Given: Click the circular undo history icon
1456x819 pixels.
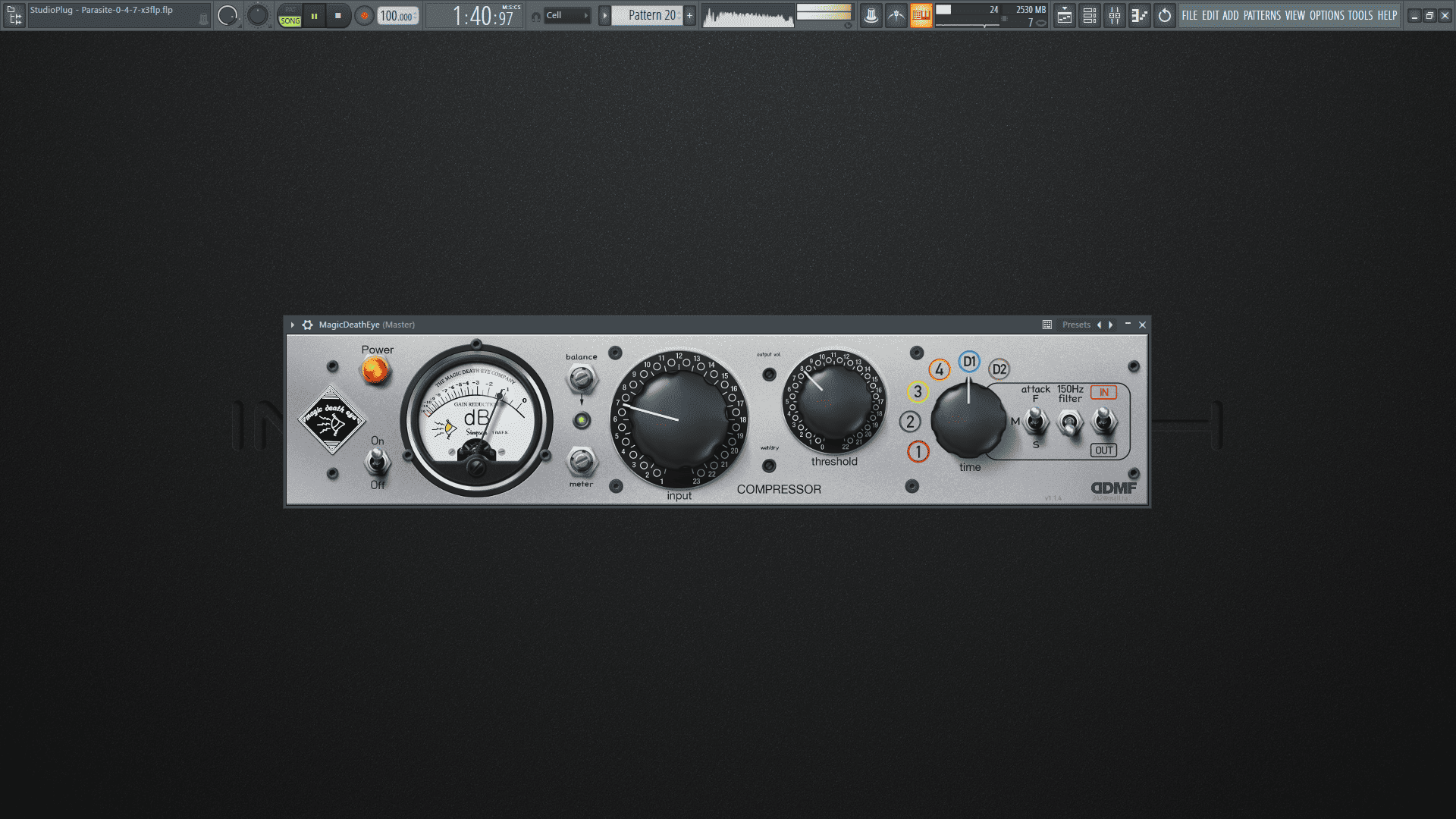Looking at the screenshot, I should [1165, 15].
